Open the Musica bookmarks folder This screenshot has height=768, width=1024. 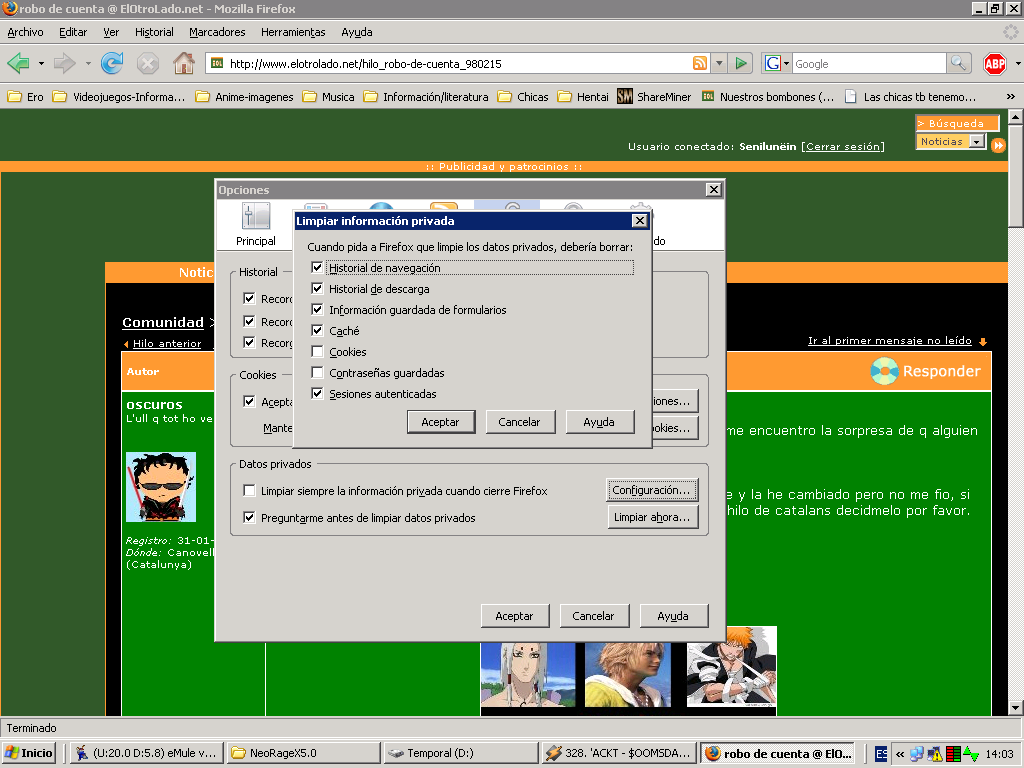[x=328, y=97]
